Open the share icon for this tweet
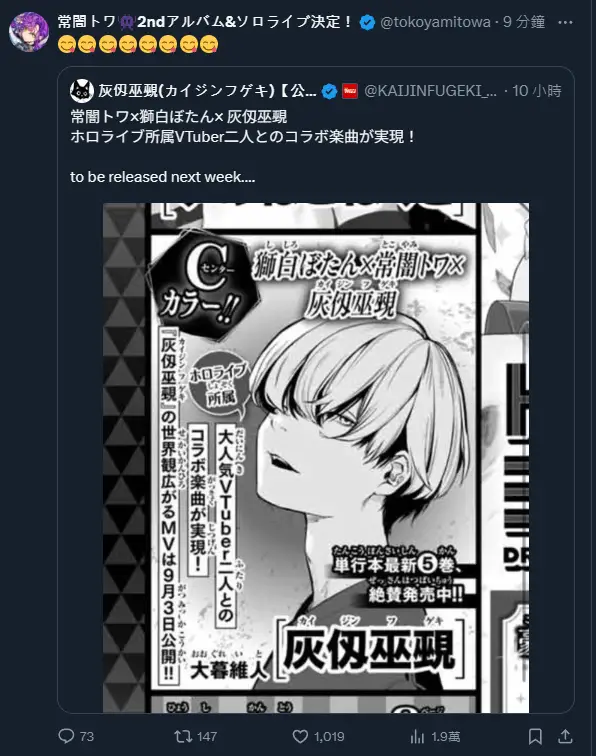 point(565,736)
